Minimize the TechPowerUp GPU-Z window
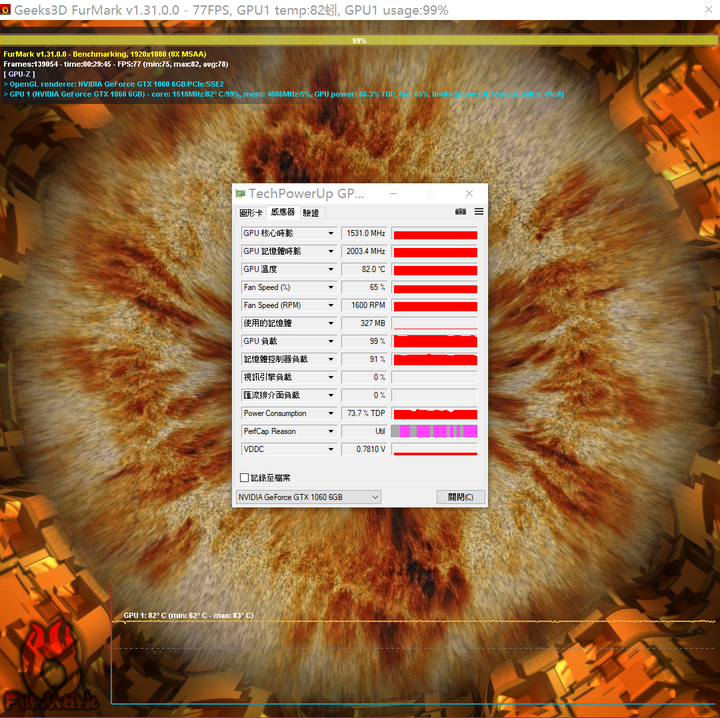This screenshot has width=720, height=718. coord(394,194)
